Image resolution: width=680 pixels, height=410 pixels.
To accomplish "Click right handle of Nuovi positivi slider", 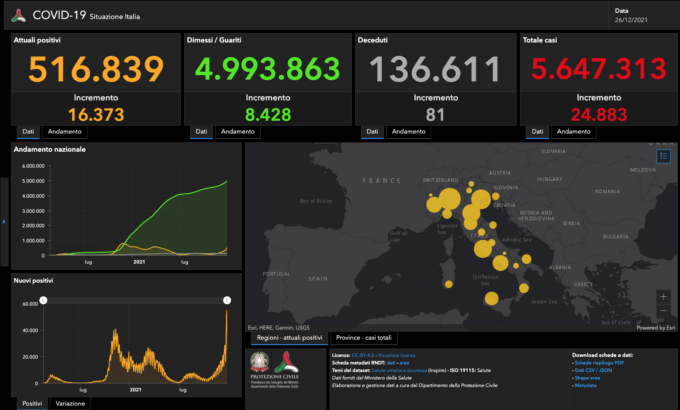I will point(227,300).
